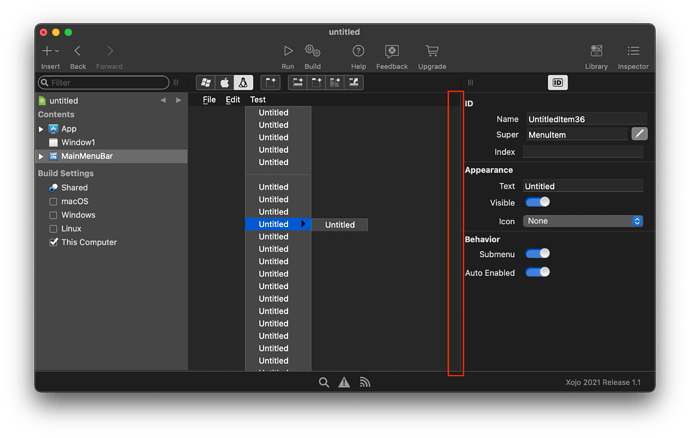The width and height of the screenshot is (690, 438).
Task: Check the Linux build target
Action: coord(53,229)
